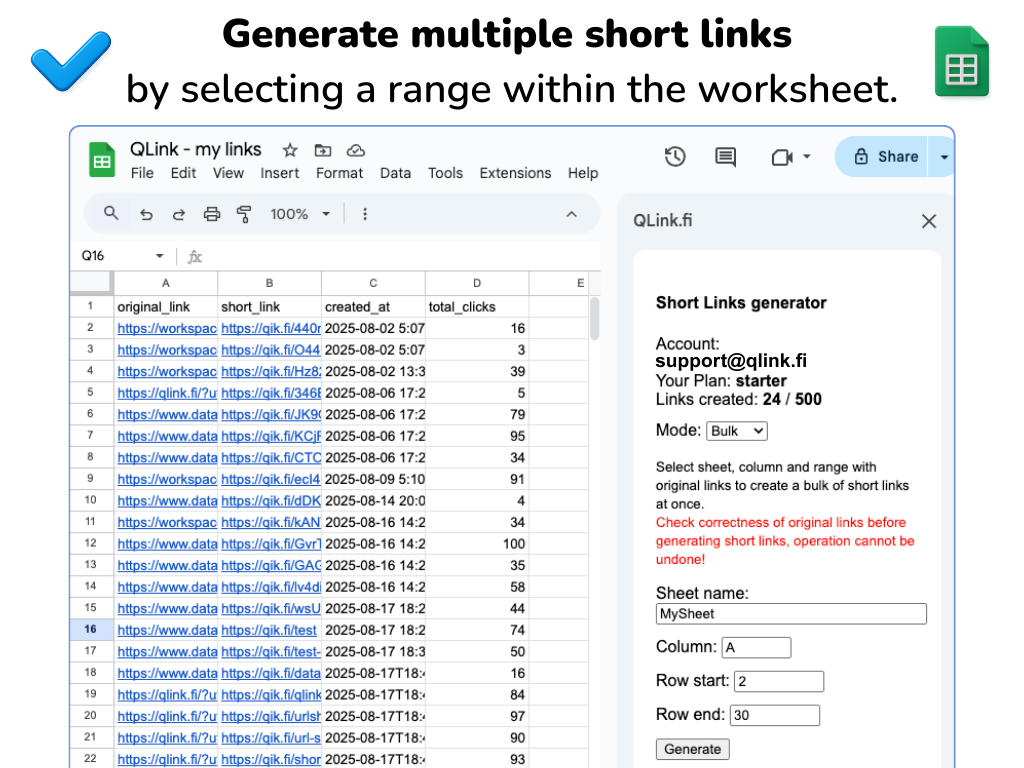The height and width of the screenshot is (768, 1024).
Task: Open the qik.fi/440 short link in row 2
Action: (x=271, y=328)
